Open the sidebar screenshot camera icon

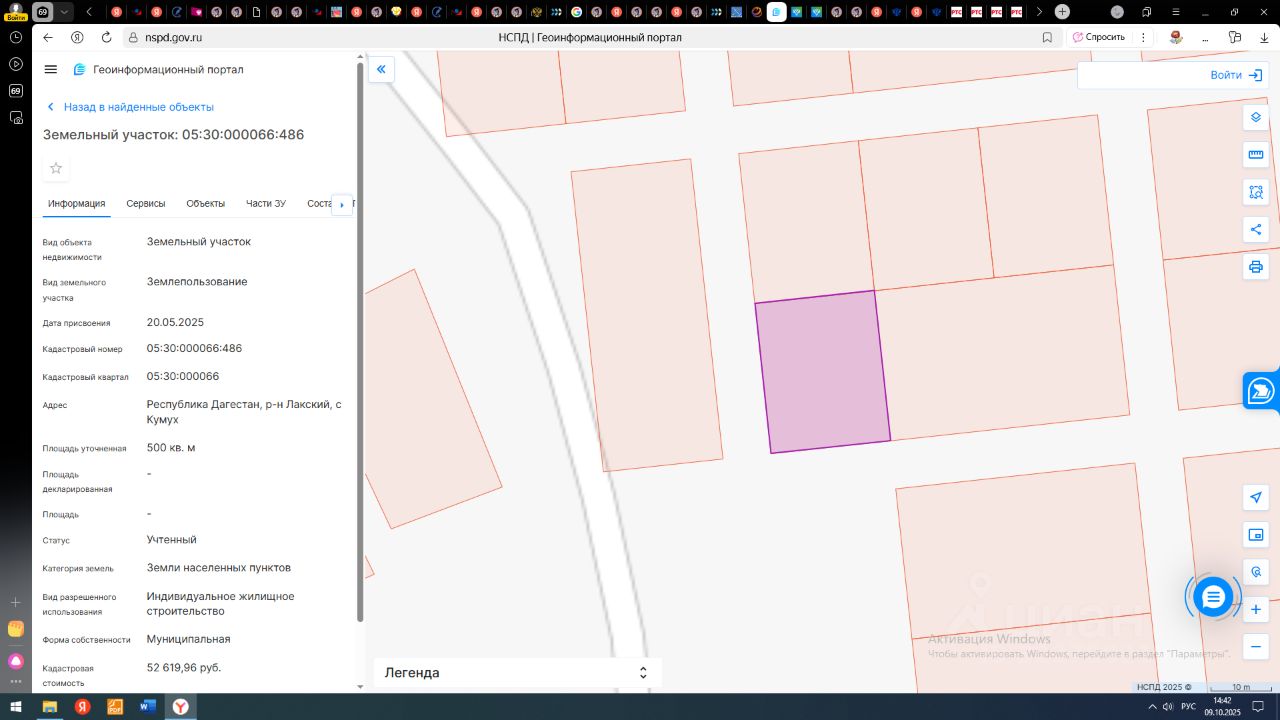(16, 118)
